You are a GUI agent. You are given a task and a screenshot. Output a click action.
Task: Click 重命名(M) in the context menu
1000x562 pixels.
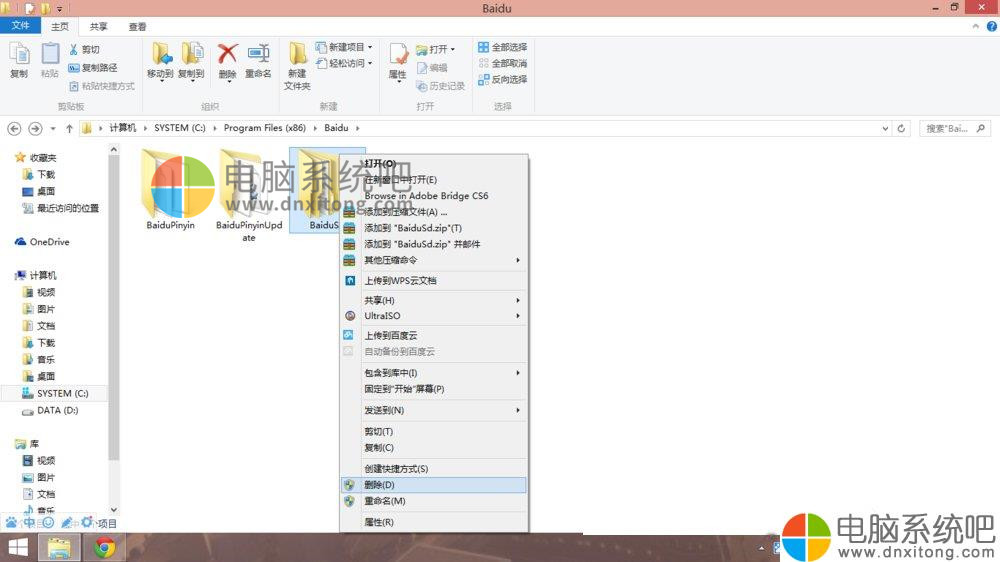(434, 501)
